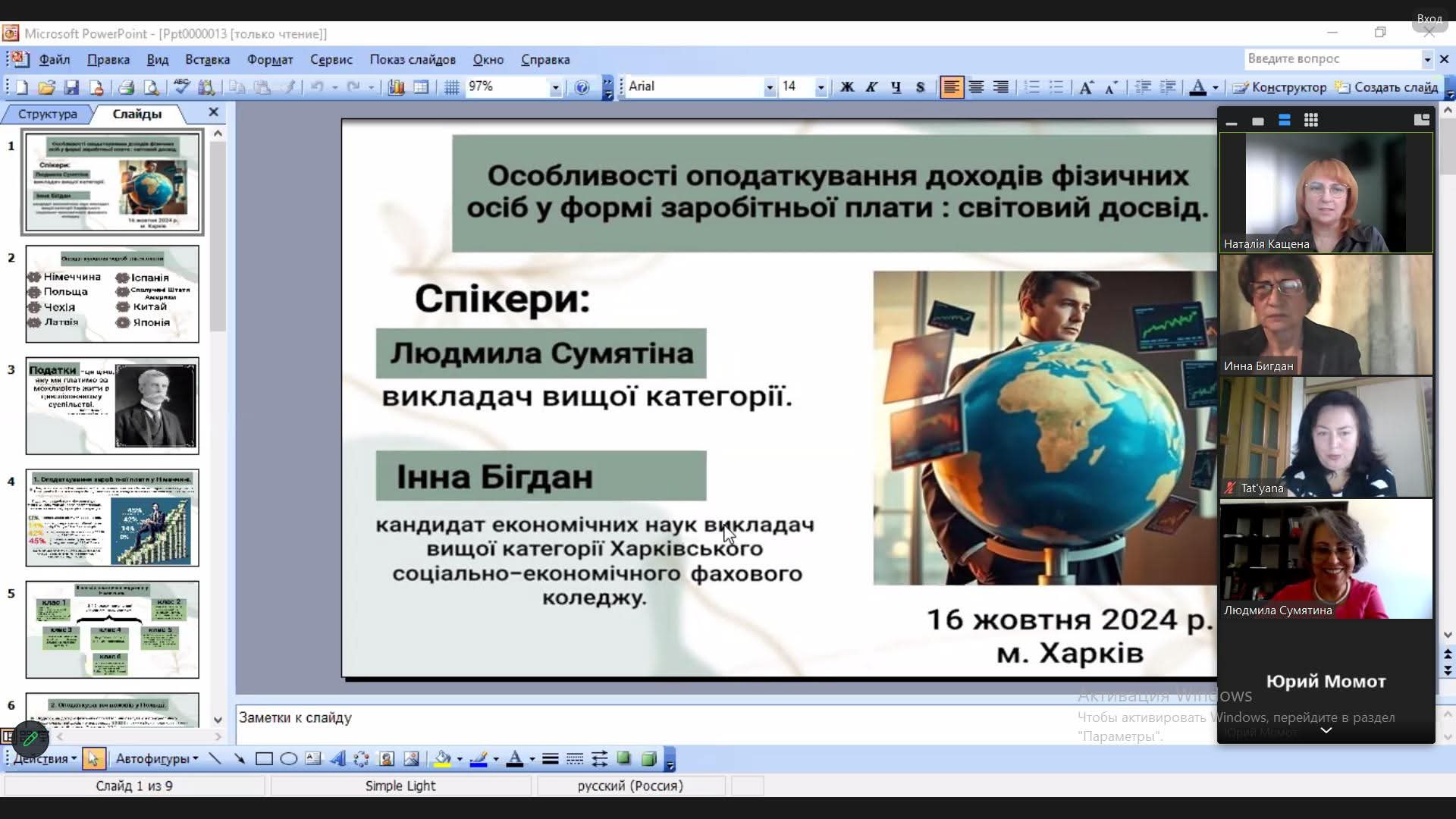Click the Конструктор button
Screen dimensions: 1456x819
click(1279, 87)
